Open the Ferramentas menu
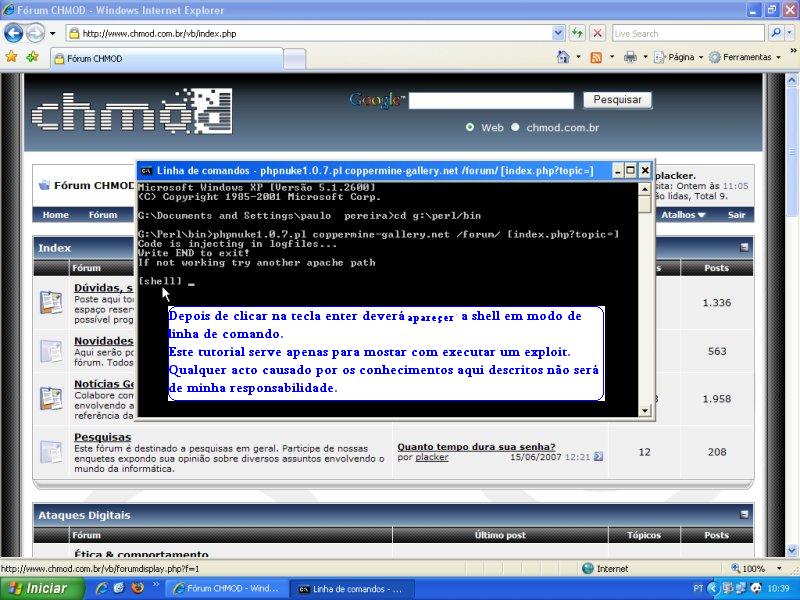The height and width of the screenshot is (600, 800). tap(745, 57)
